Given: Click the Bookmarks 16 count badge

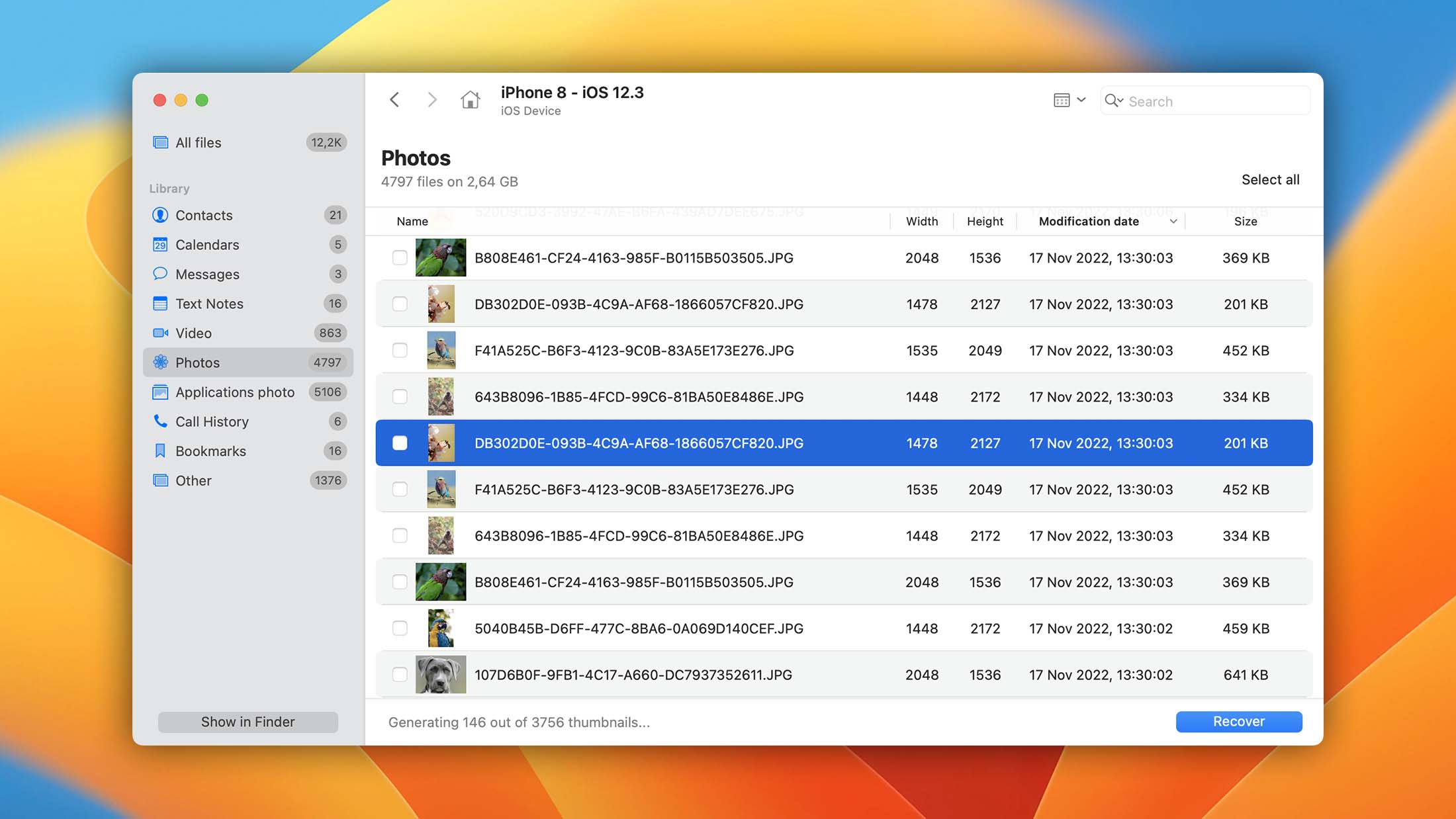Looking at the screenshot, I should (335, 451).
